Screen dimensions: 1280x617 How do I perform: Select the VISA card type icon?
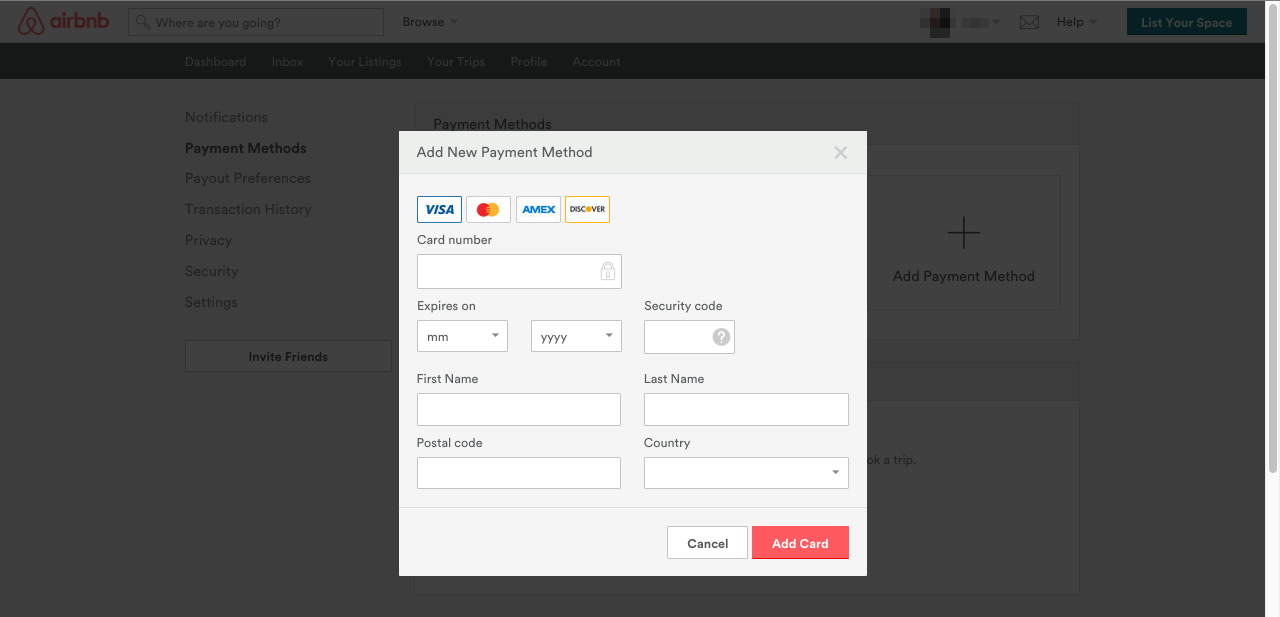click(x=439, y=209)
